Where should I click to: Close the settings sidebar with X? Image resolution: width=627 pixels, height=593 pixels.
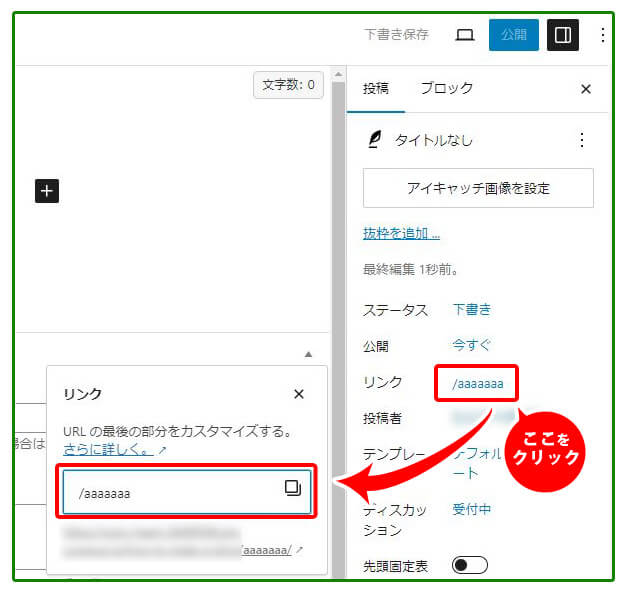(586, 89)
